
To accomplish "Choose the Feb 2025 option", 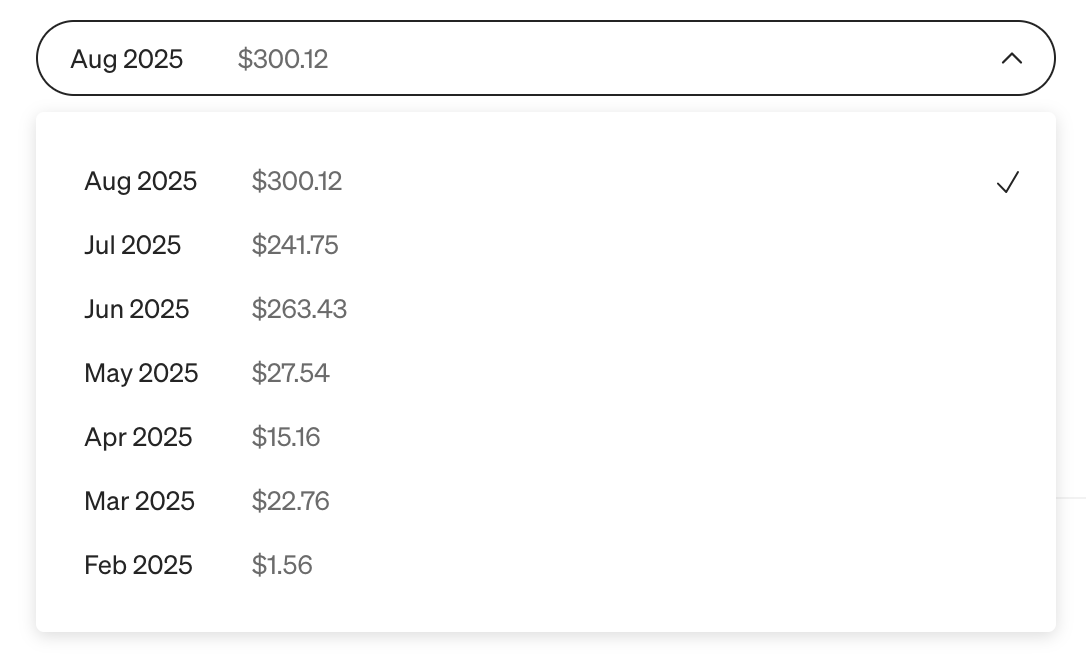I will point(138,565).
